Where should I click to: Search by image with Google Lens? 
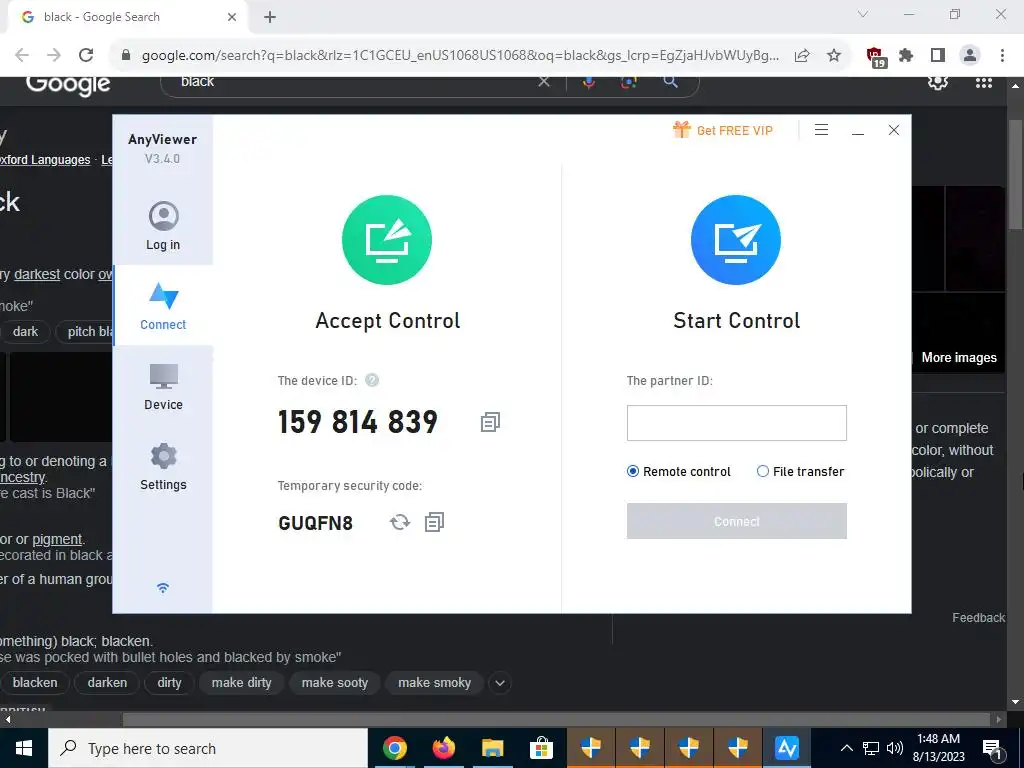point(629,82)
